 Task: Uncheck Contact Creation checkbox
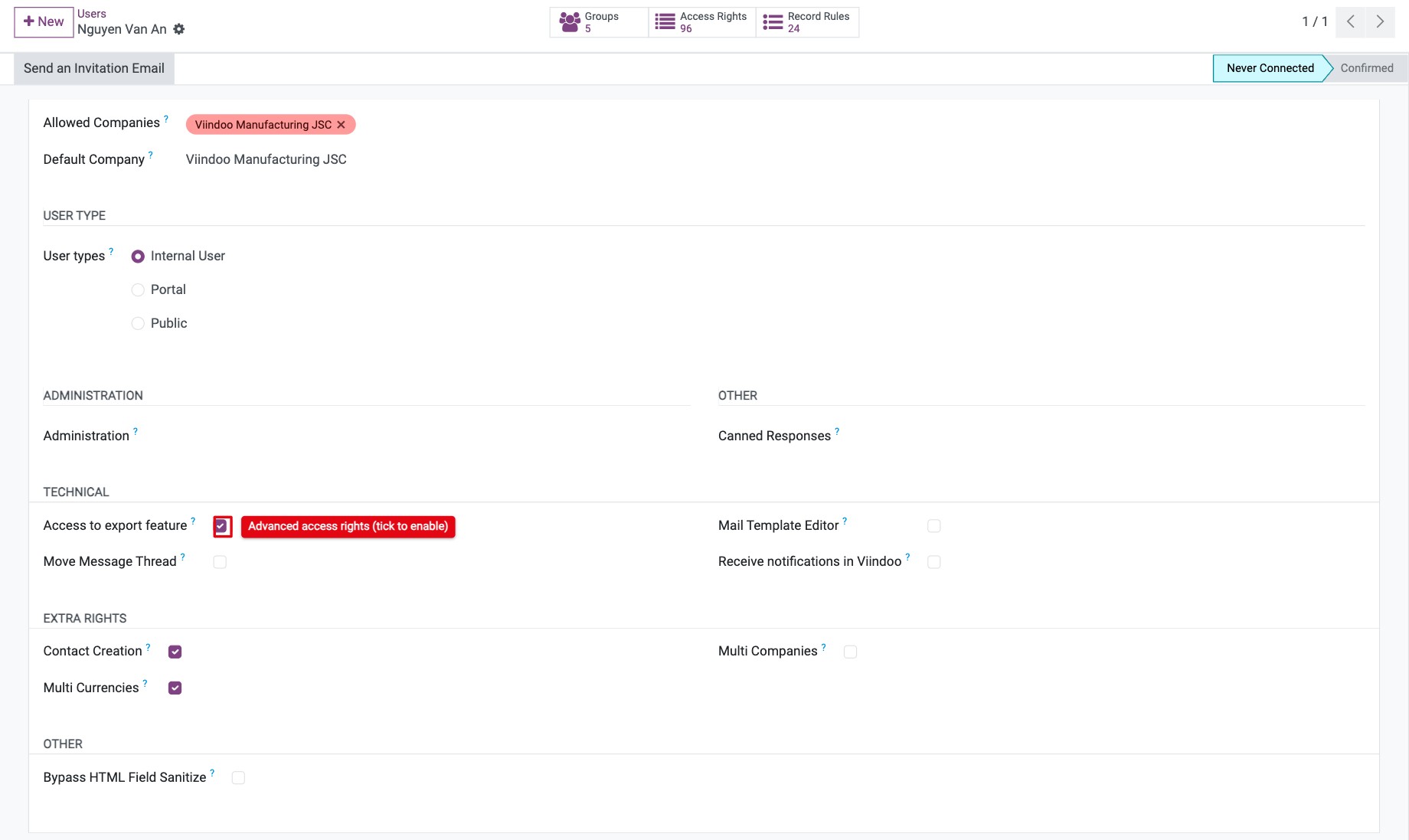175,652
